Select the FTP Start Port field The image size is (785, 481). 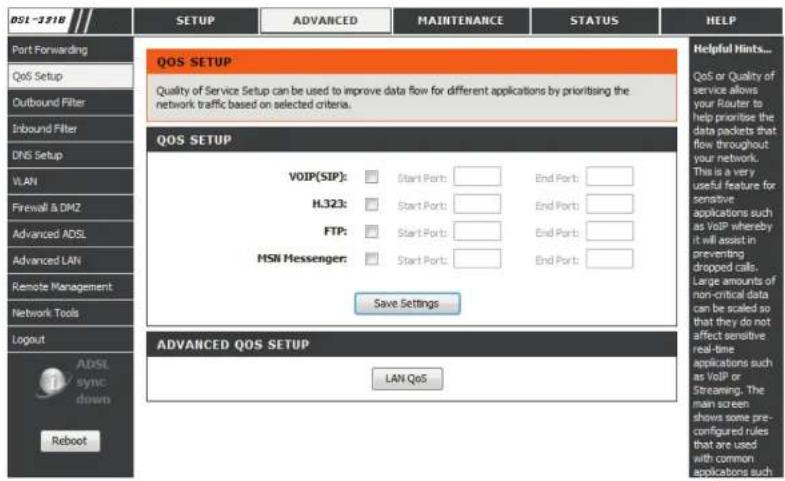pyautogui.click(x=477, y=231)
